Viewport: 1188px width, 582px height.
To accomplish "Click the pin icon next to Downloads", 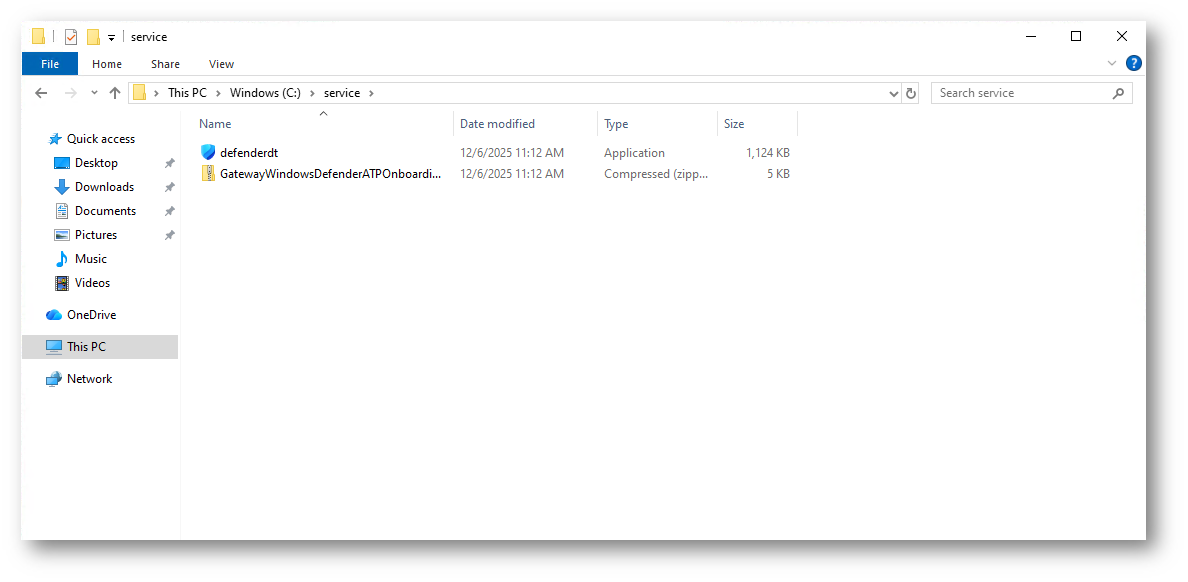I will pyautogui.click(x=170, y=187).
